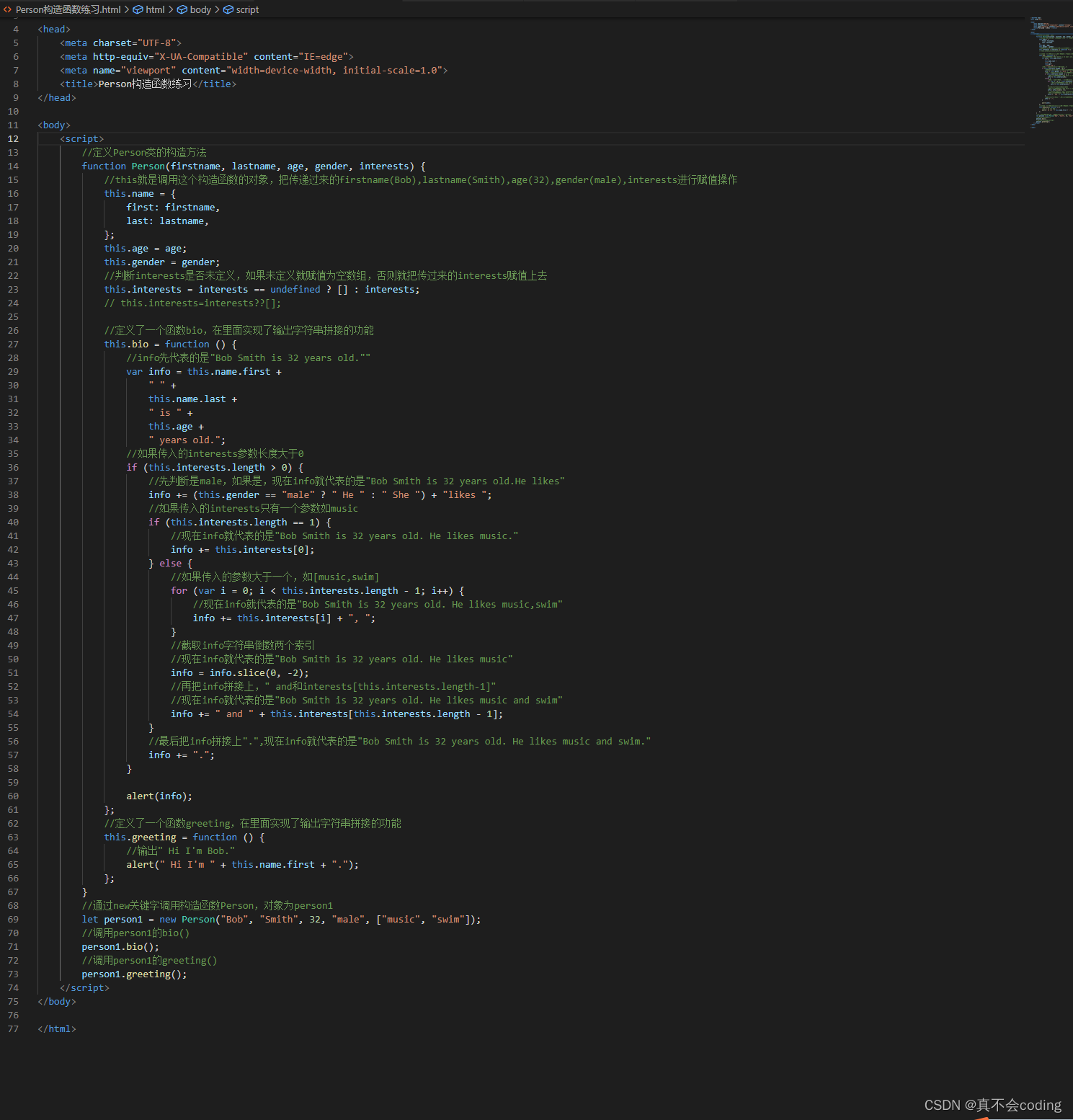Click the //调用person1的bio() comment
Image resolution: width=1073 pixels, height=1120 pixels.
coord(135,933)
